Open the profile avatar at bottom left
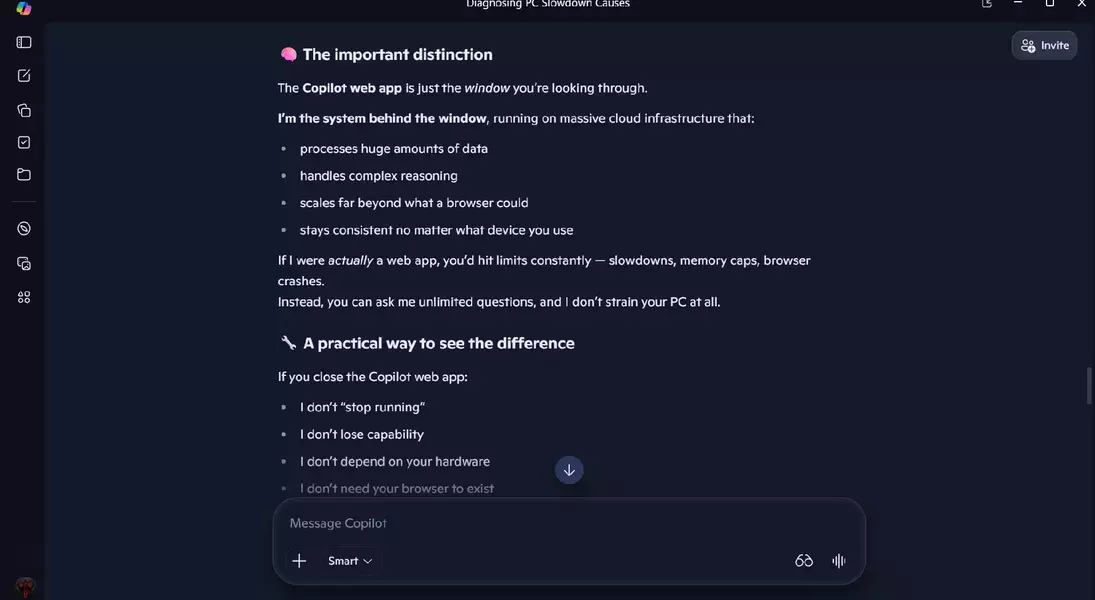Viewport: 1095px width, 600px height. click(x=25, y=587)
